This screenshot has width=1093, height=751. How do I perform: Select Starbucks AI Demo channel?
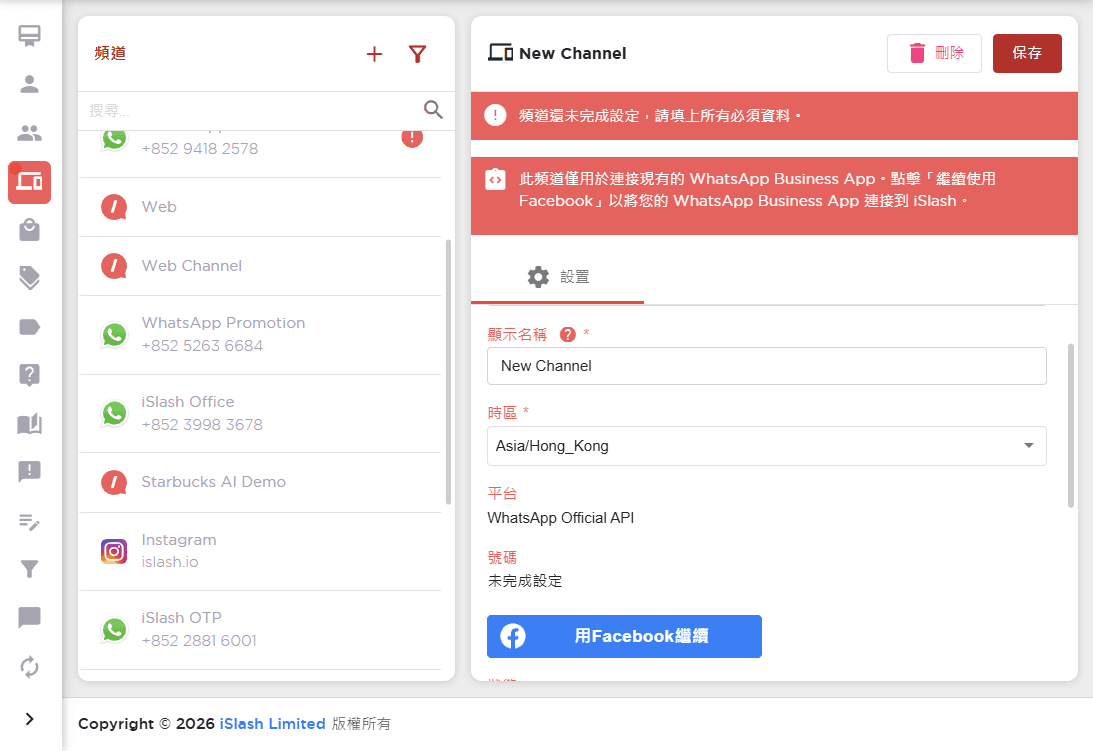click(260, 483)
